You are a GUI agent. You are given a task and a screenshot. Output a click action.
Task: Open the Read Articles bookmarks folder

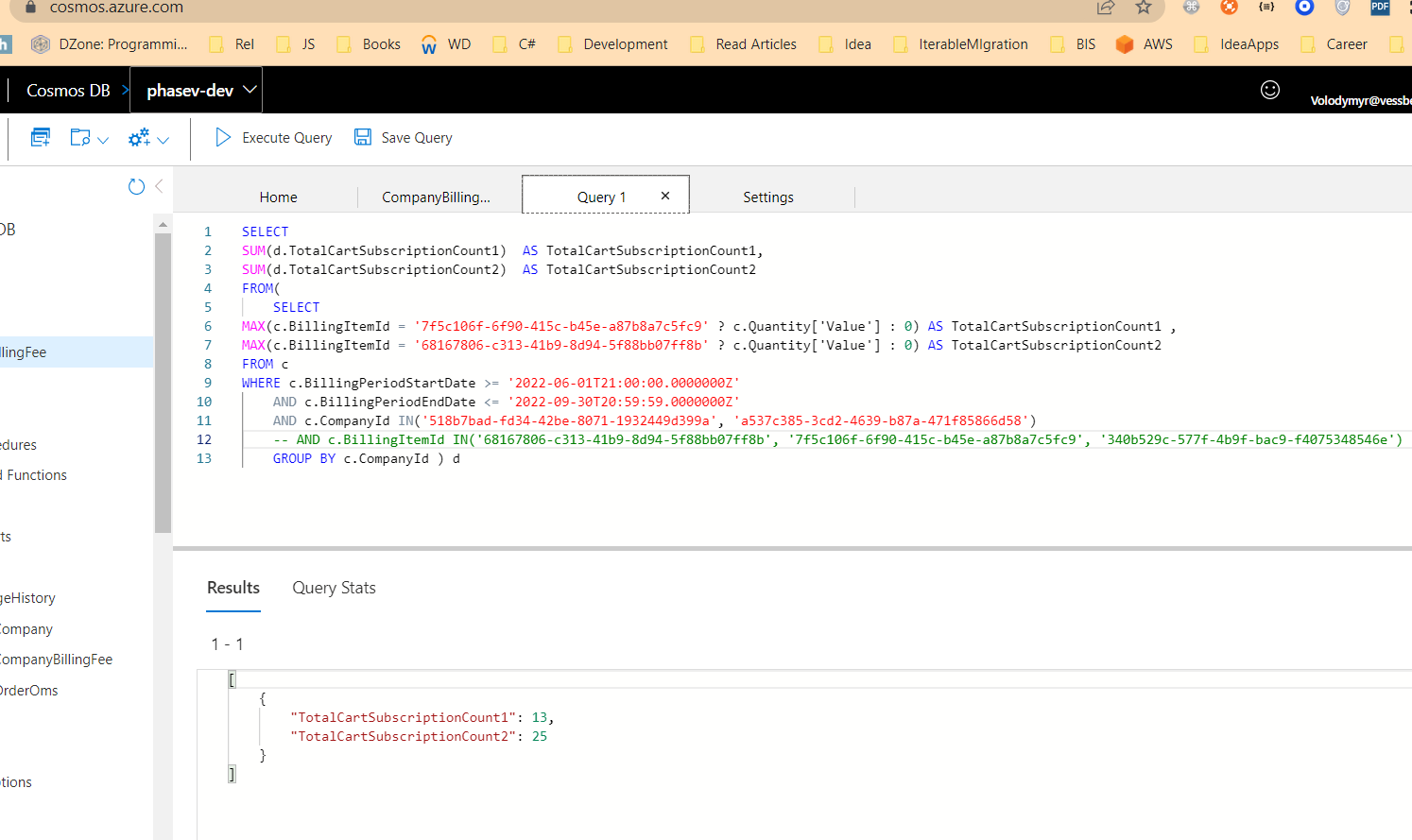743,44
